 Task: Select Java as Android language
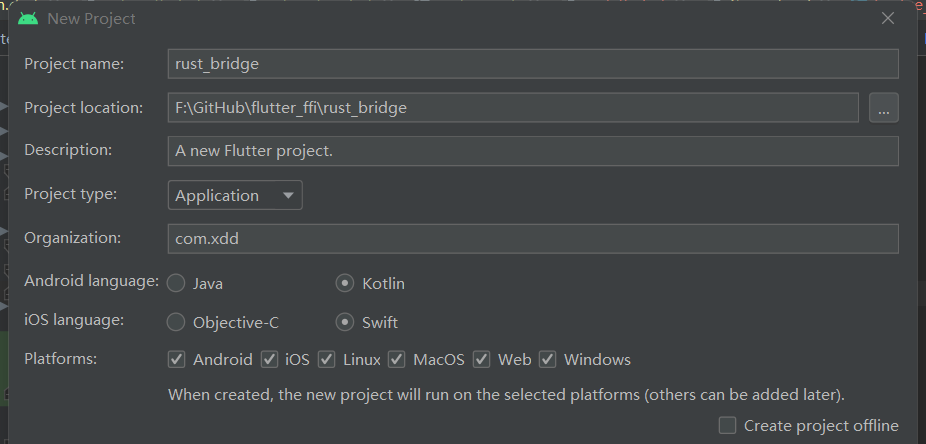point(176,283)
